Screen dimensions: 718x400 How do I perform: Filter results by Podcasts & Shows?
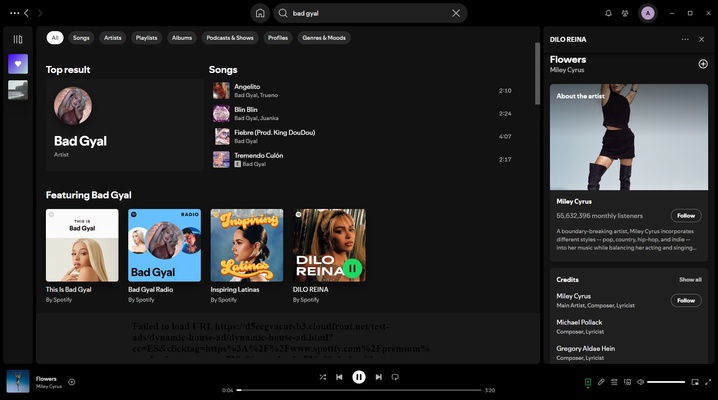[x=230, y=38]
